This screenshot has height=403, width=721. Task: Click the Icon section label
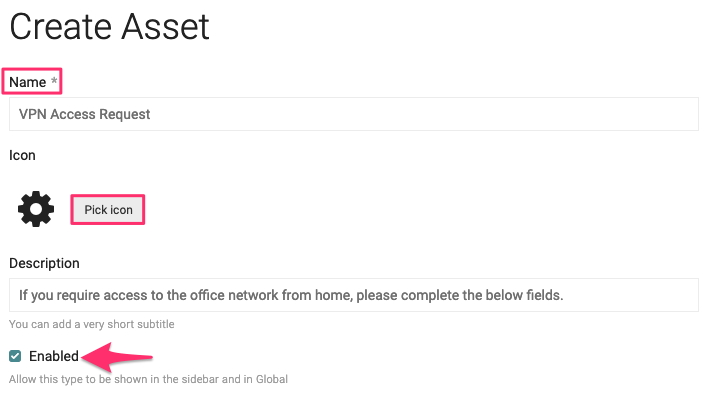coord(22,155)
